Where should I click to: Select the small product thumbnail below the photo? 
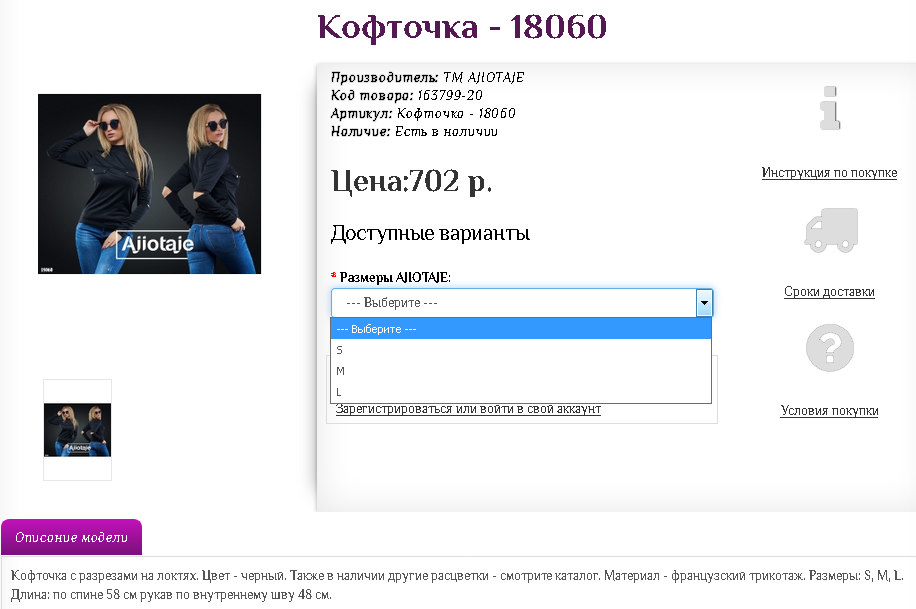(77, 430)
